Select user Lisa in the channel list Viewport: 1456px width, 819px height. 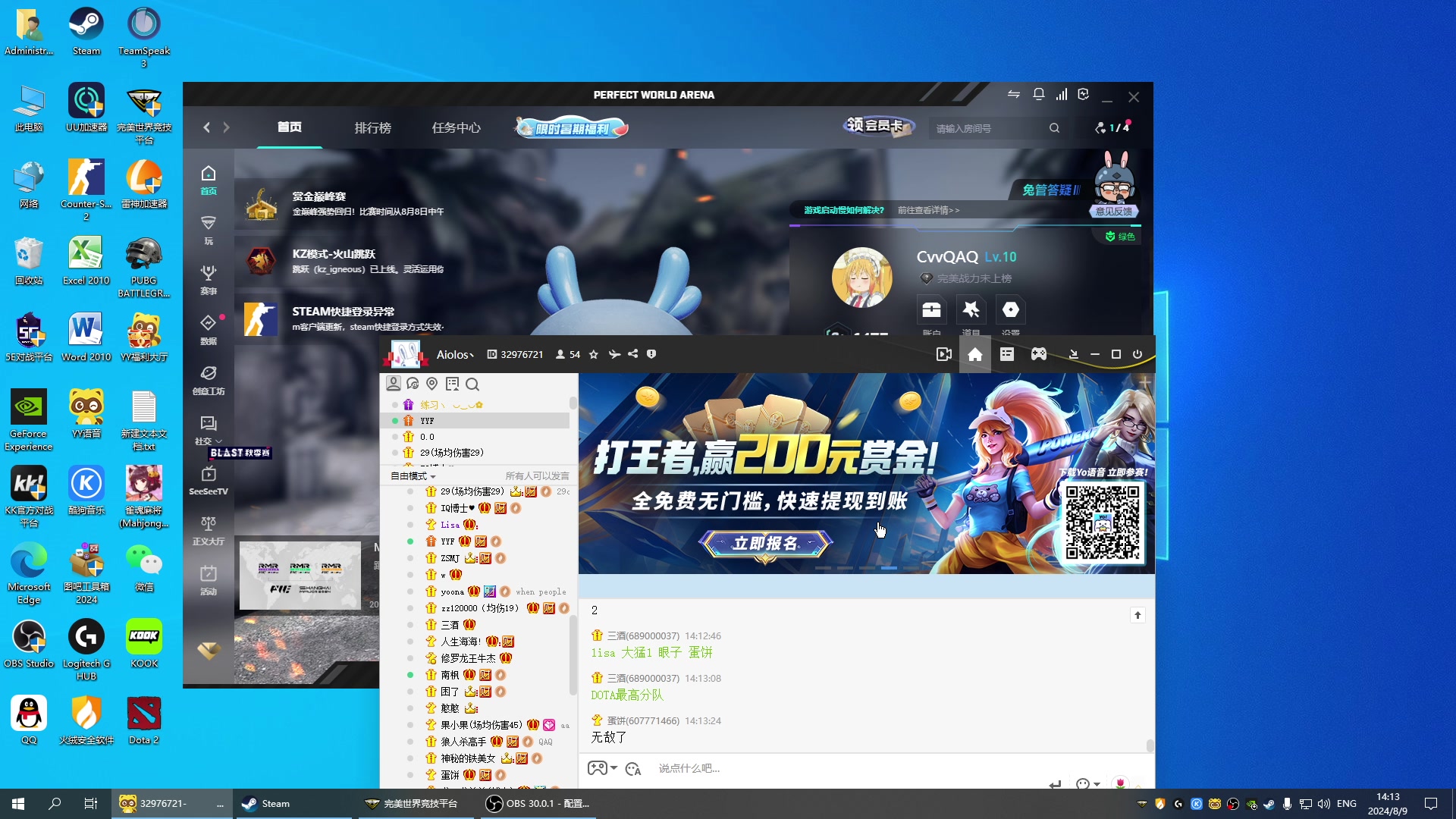pos(450,525)
